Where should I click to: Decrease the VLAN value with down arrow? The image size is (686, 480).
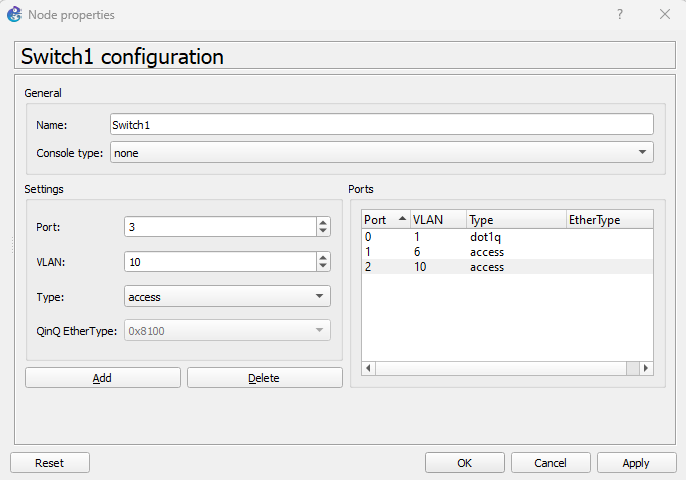pyautogui.click(x=322, y=266)
